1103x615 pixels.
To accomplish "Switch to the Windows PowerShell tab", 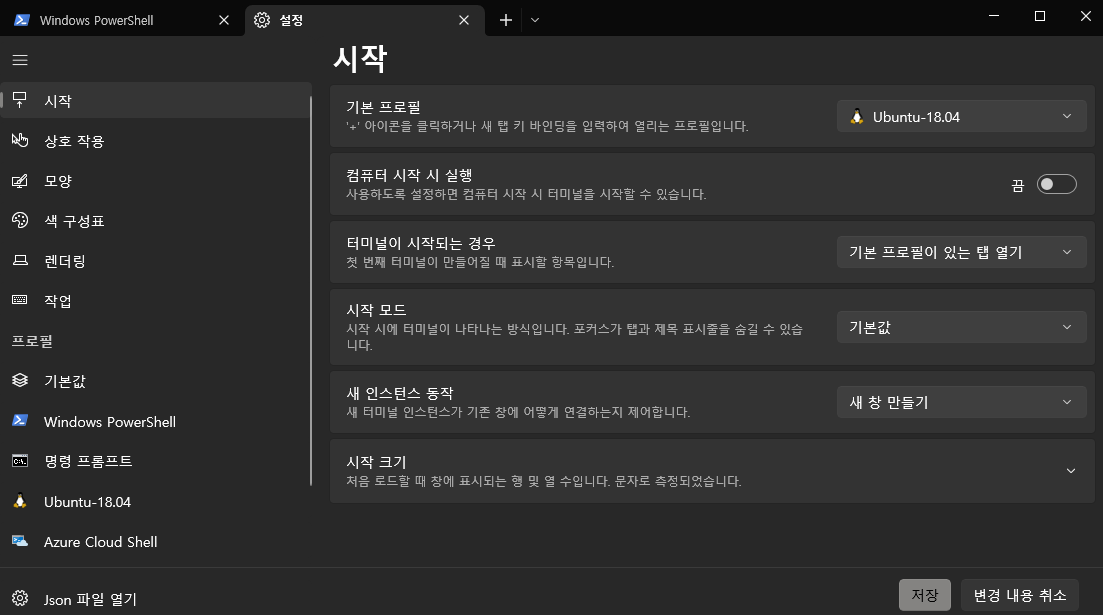I will [122, 20].
